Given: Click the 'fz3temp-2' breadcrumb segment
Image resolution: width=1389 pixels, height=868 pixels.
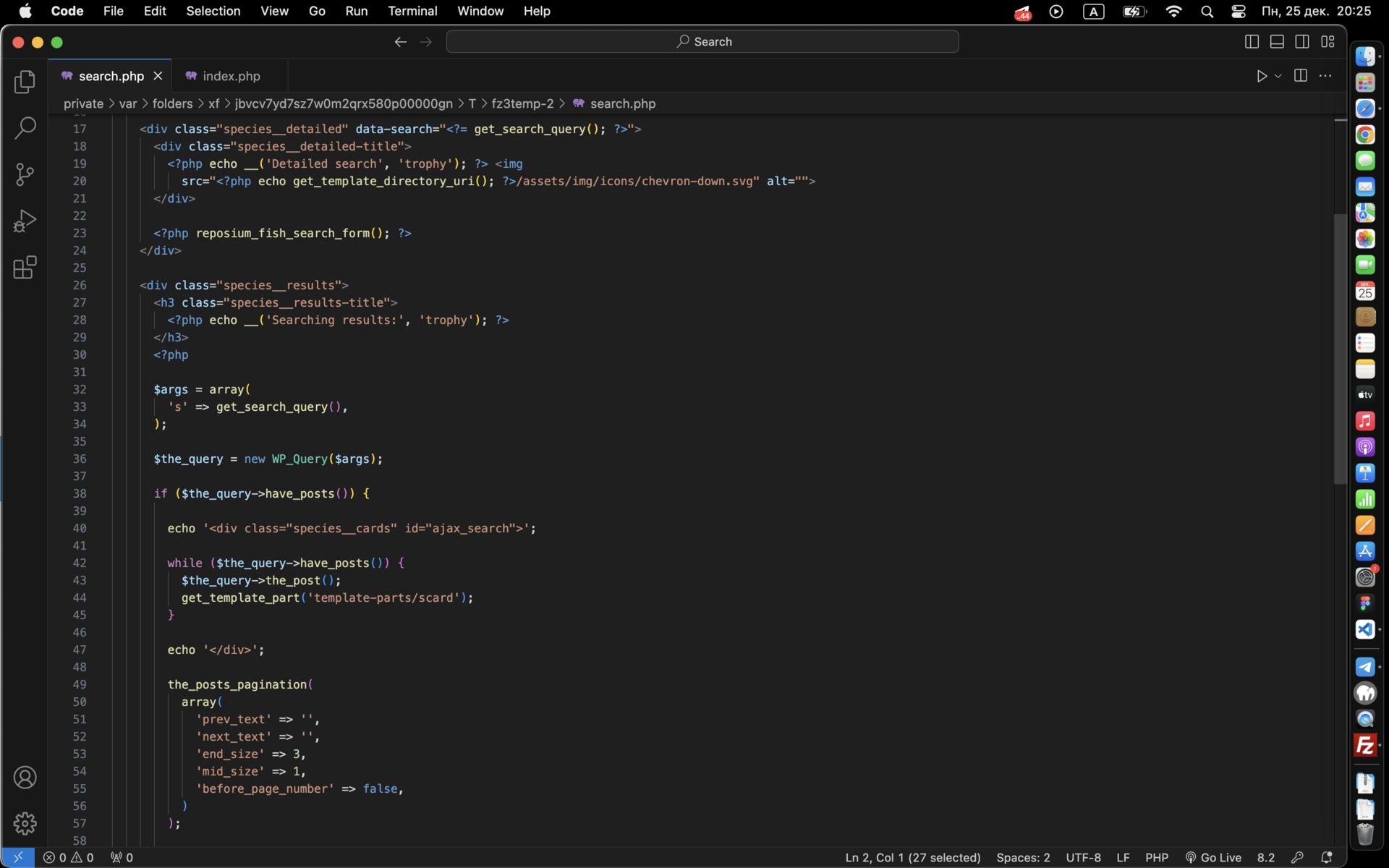Looking at the screenshot, I should coord(522,103).
